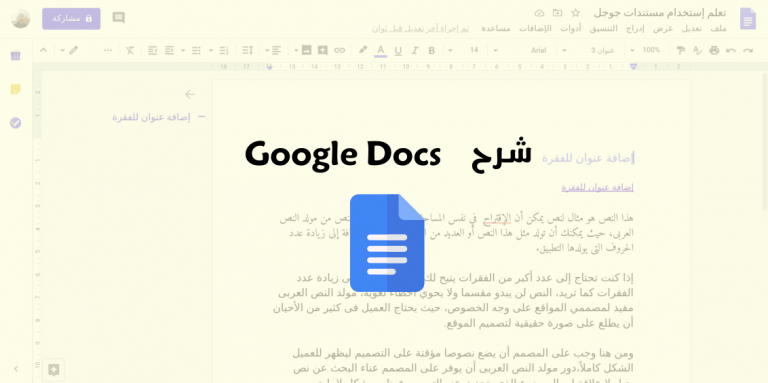Click the document title تعلم إستخدام مستندات جوجل
768x383 pixels.
coord(660,13)
